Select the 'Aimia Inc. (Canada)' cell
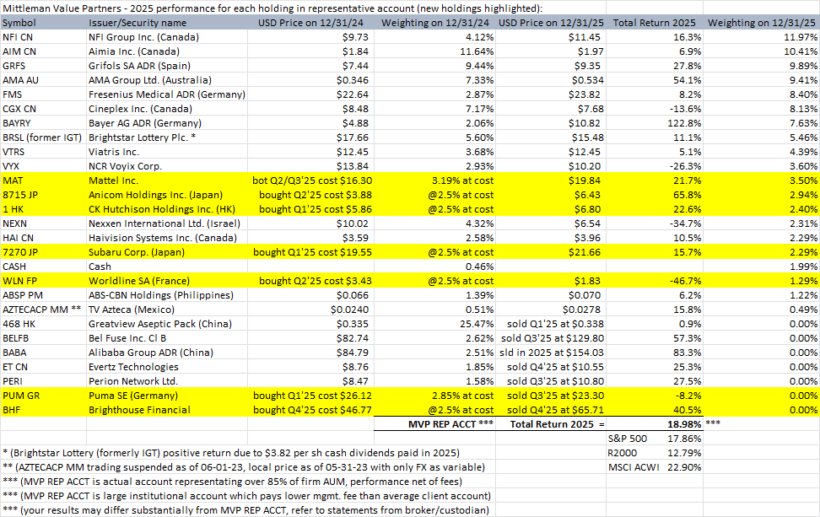This screenshot has height=517, width=820. click(167, 51)
